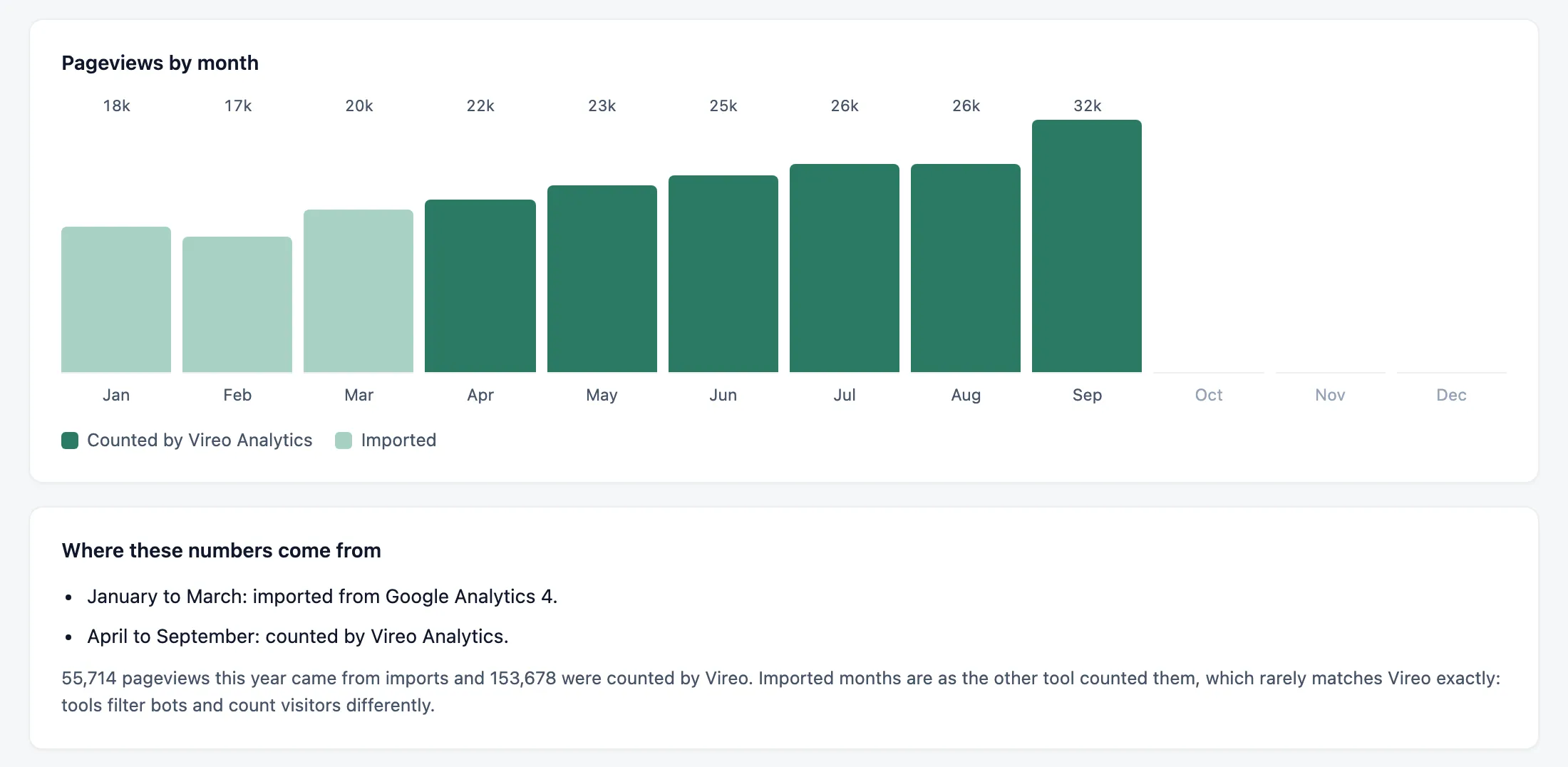Image resolution: width=1568 pixels, height=767 pixels.
Task: Click the dark green Vireo legend swatch
Action: 70,441
